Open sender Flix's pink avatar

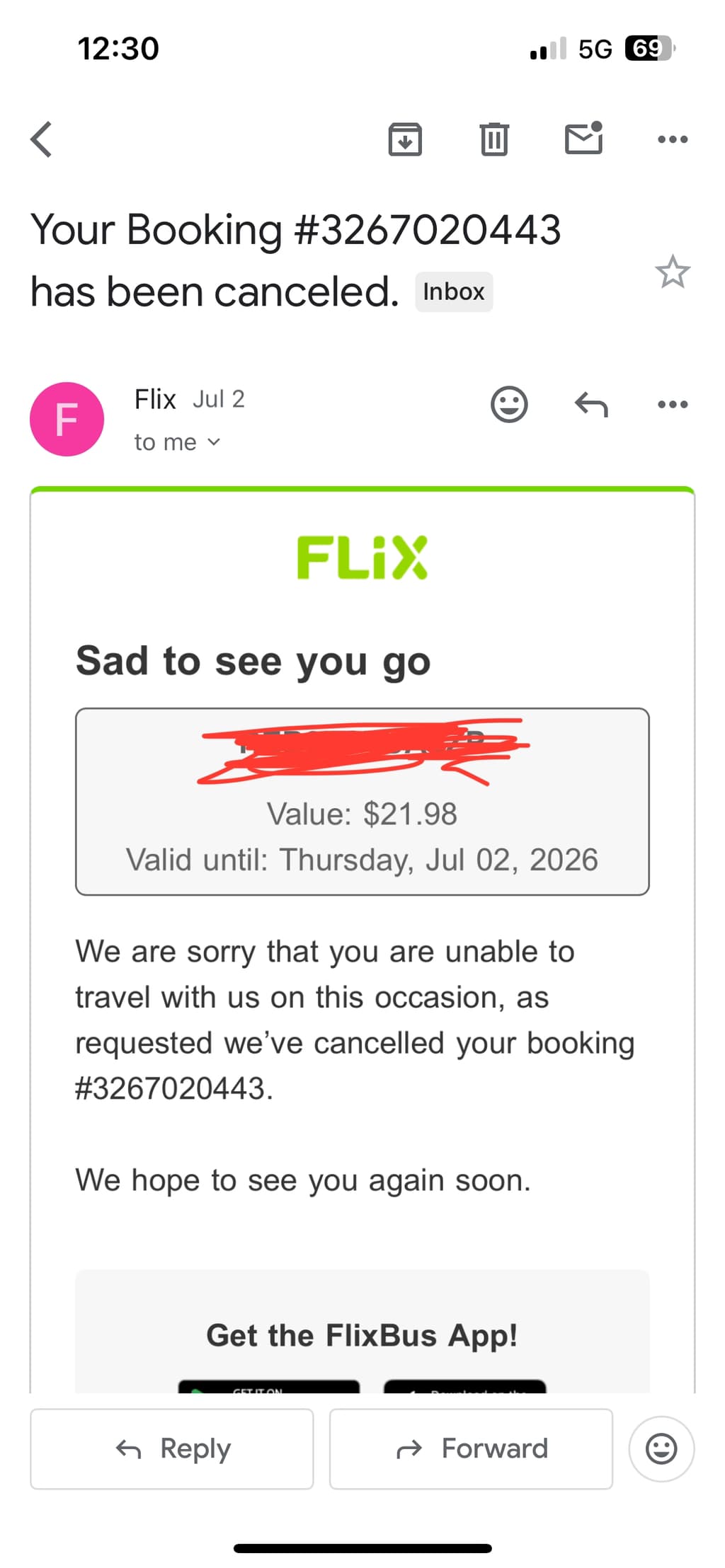67,419
